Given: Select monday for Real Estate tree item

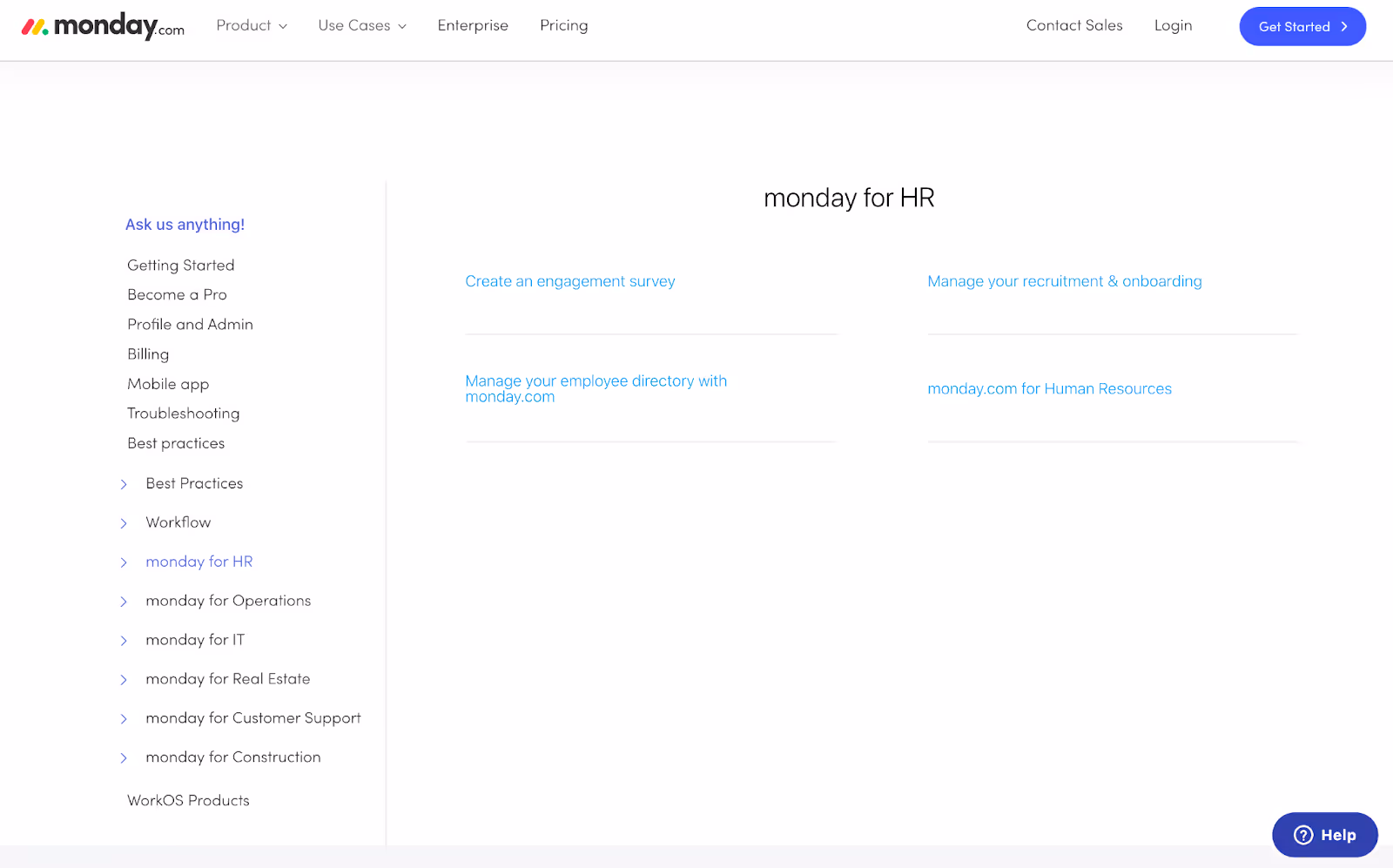Looking at the screenshot, I should (x=228, y=679).
